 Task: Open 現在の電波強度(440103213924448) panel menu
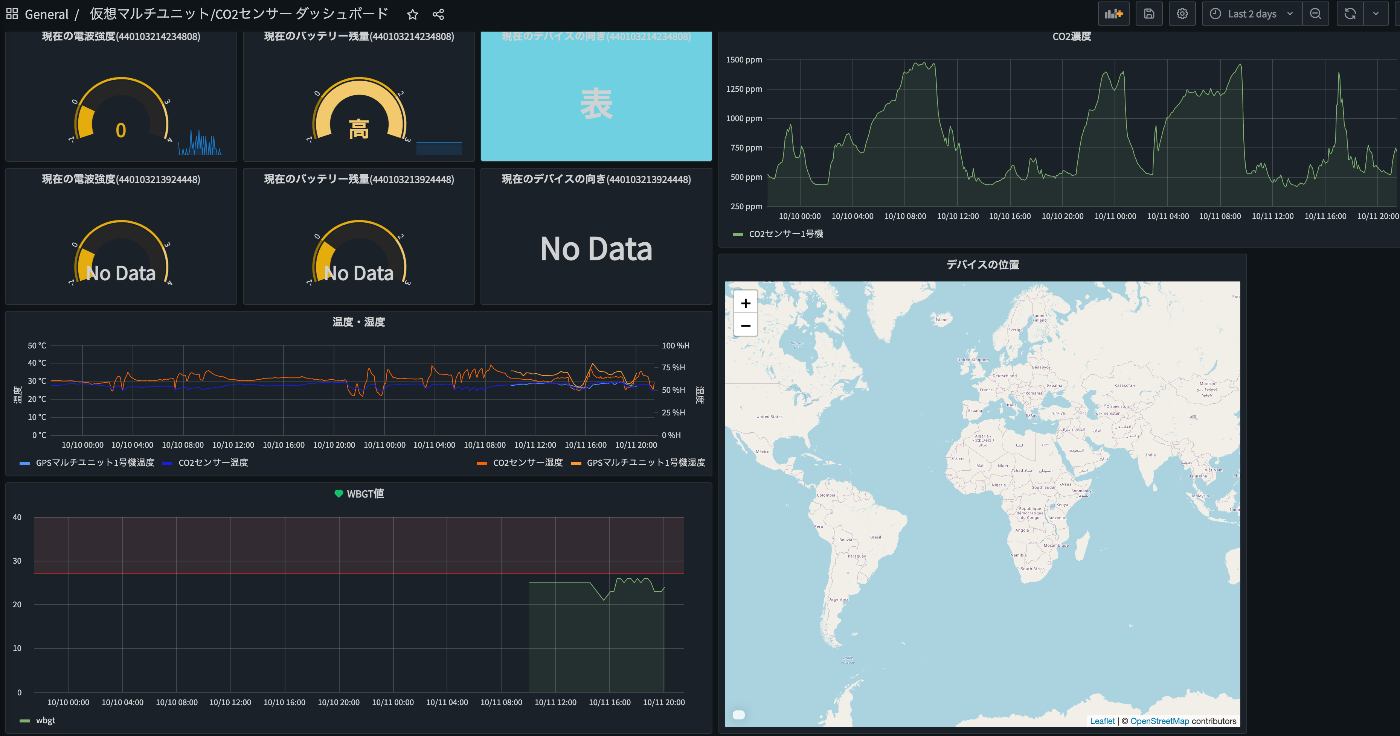click(120, 180)
